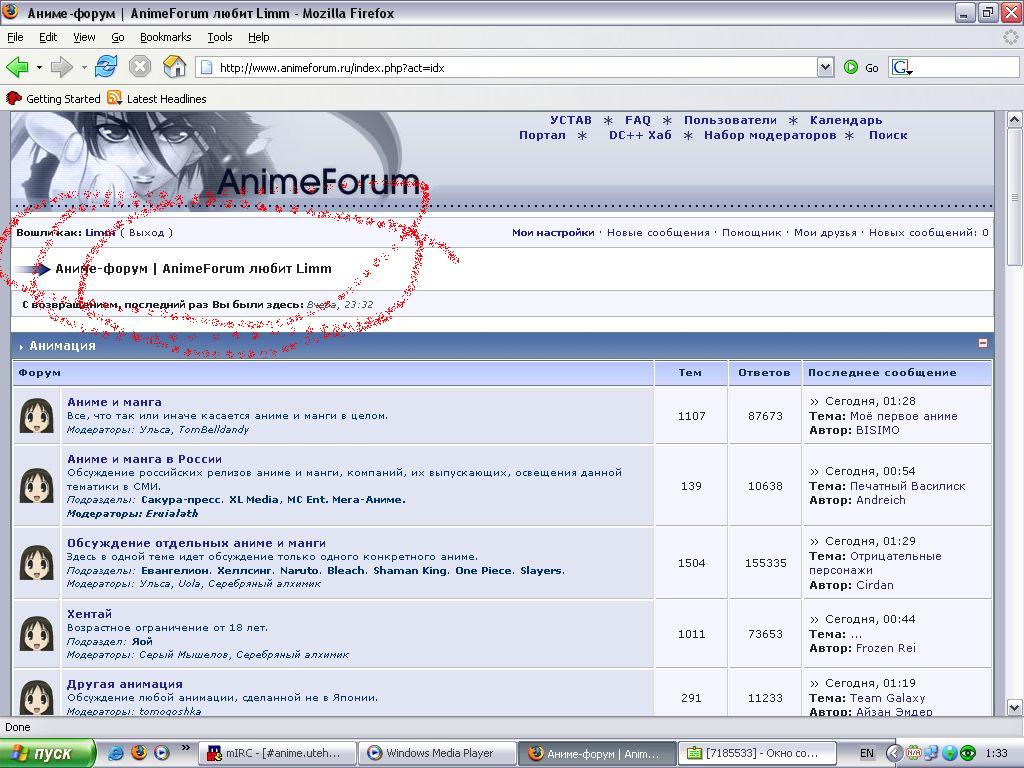The image size is (1024, 768).
Task: Switch to Windows Media Player taskbar button
Action: (438, 753)
